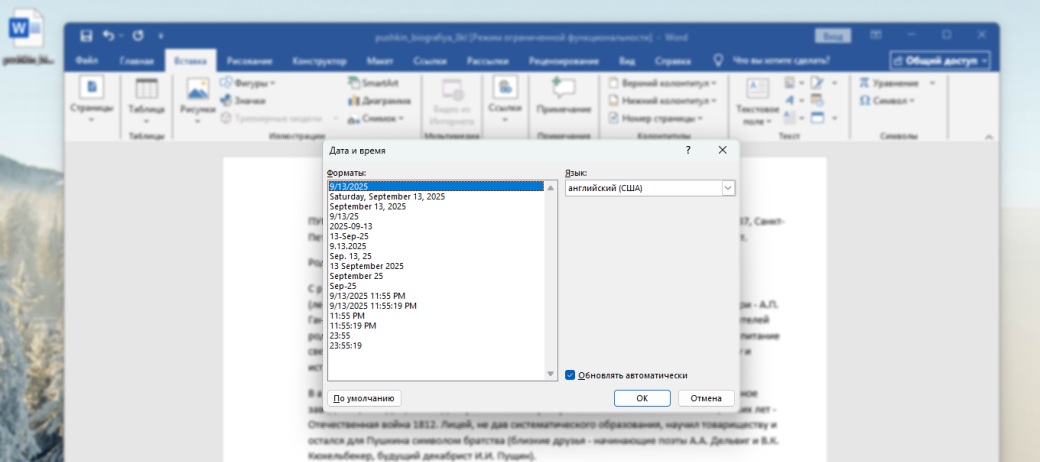Click the Текстовое поле text box icon
The width and height of the screenshot is (1040, 462).
(x=757, y=92)
